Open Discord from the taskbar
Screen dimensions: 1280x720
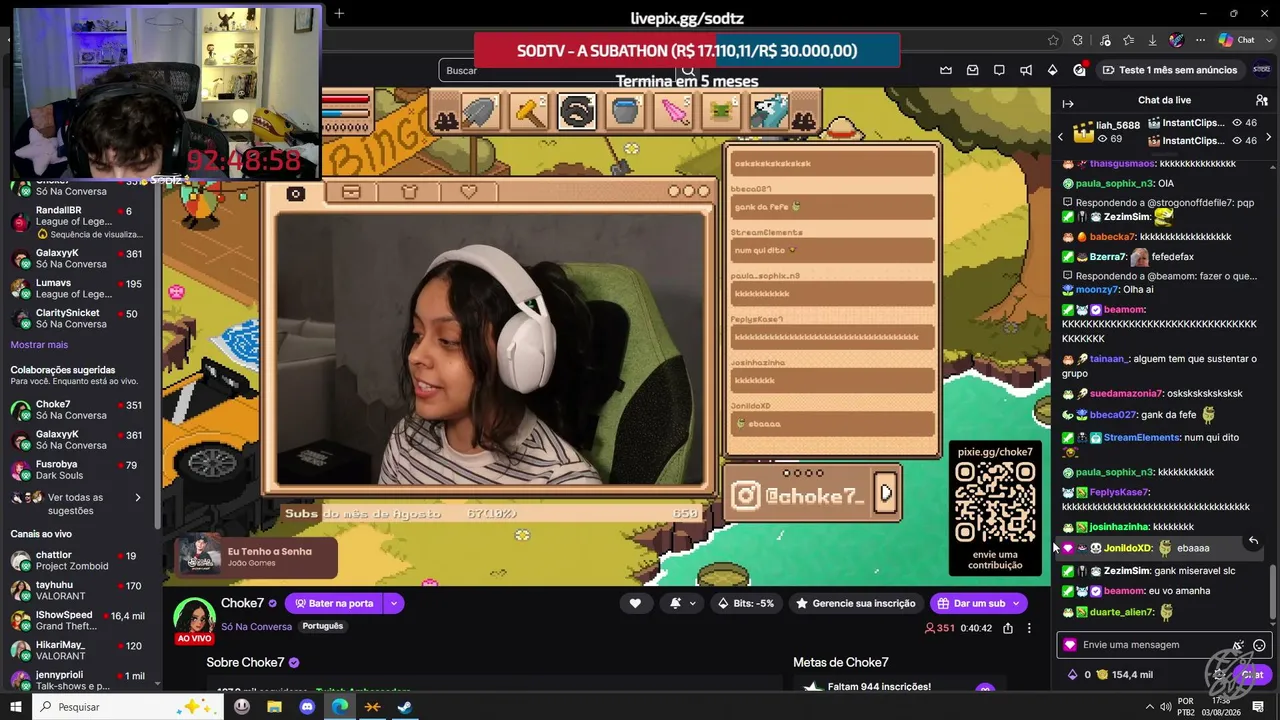click(307, 707)
